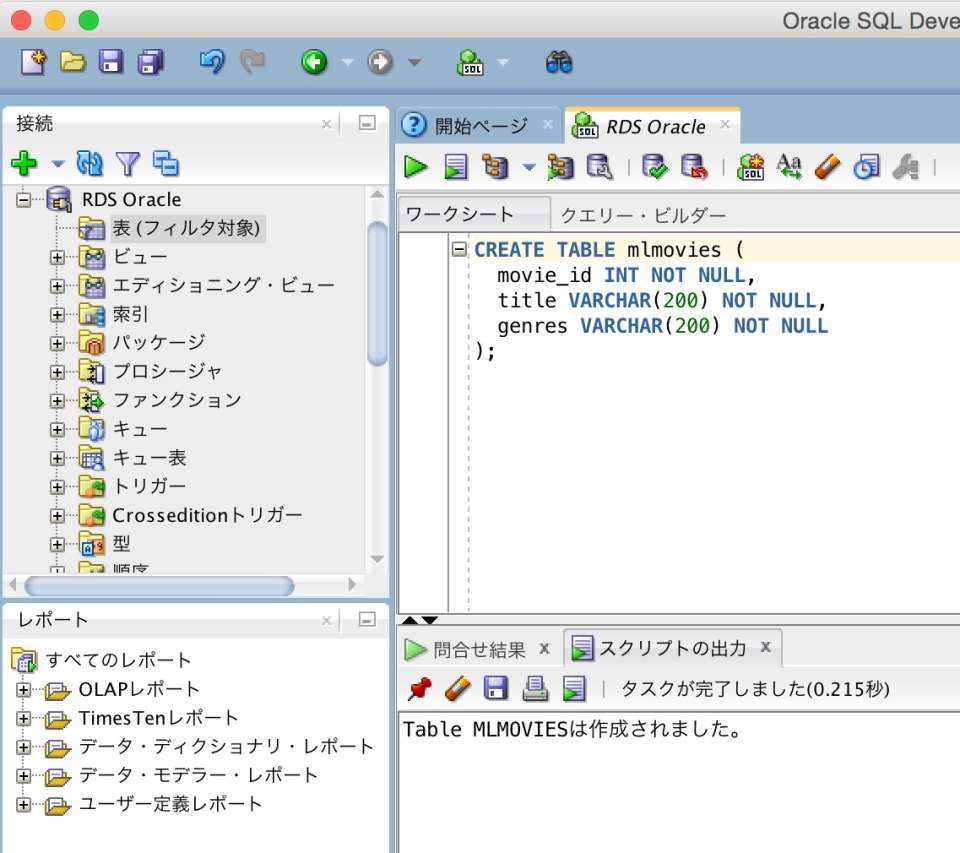Image resolution: width=960 pixels, height=853 pixels.
Task: Commit database changes
Action: coord(652,167)
